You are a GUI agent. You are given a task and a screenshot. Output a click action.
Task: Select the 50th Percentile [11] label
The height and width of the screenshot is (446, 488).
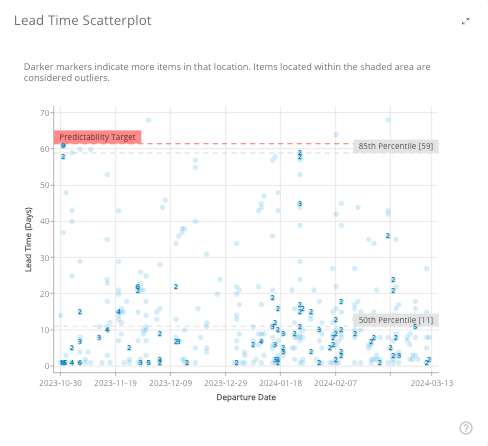pos(396,320)
